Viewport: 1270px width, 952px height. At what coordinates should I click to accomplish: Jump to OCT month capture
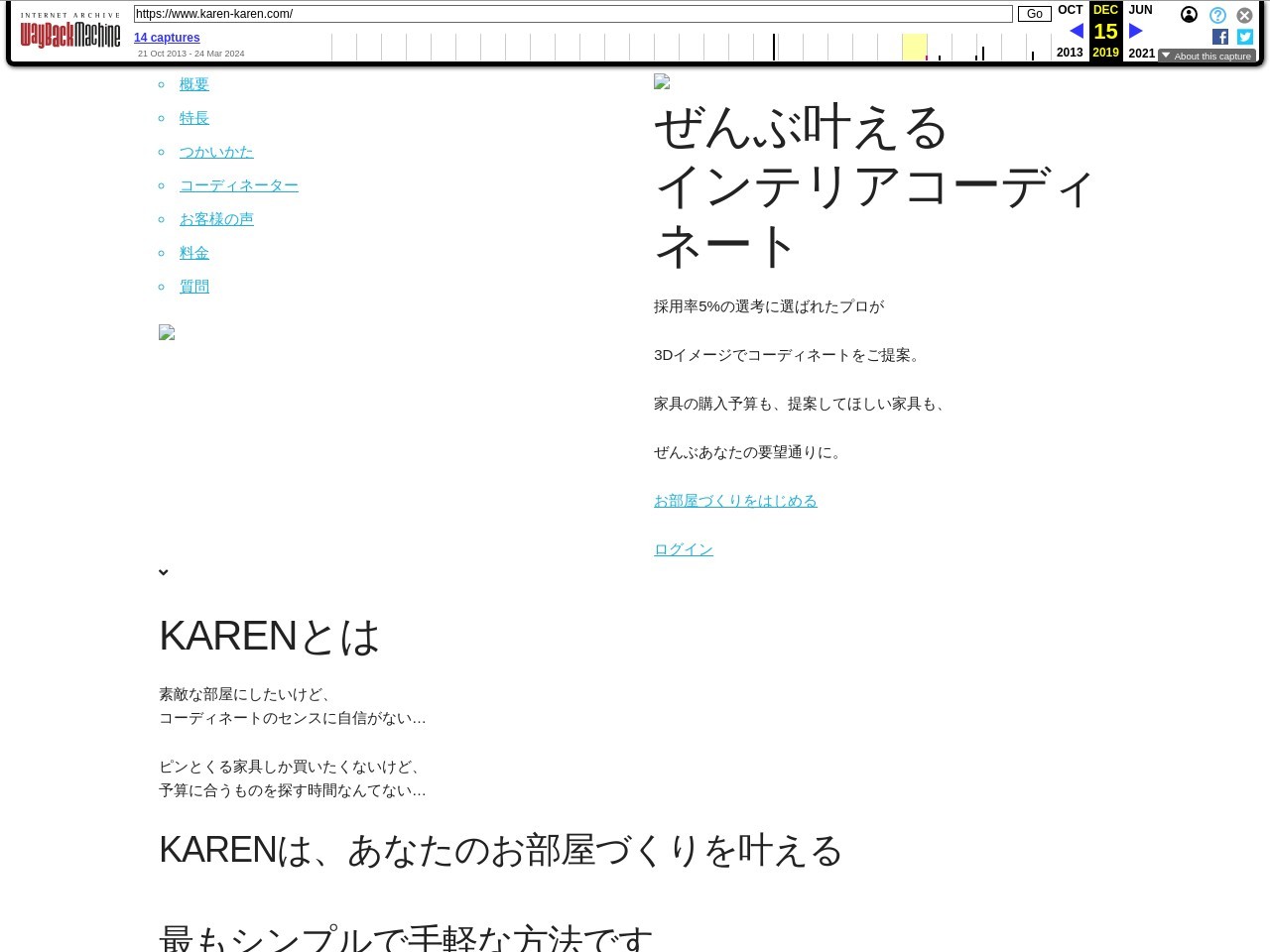click(x=1071, y=10)
